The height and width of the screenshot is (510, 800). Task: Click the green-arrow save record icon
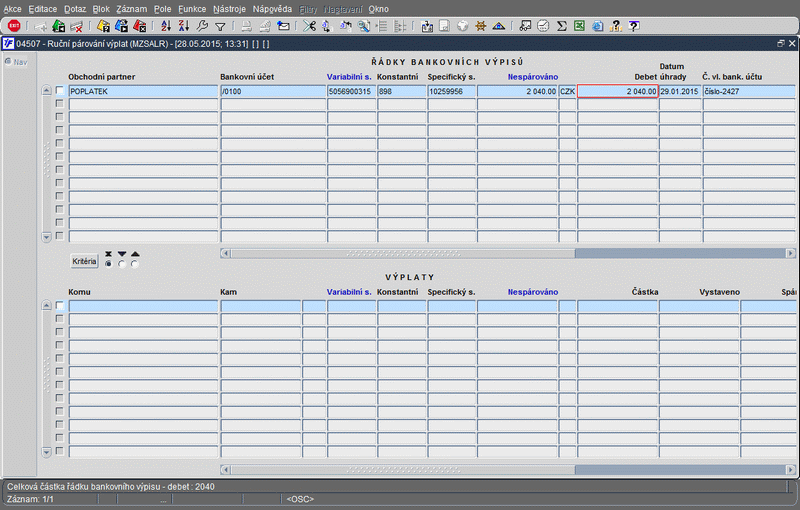(x=58, y=26)
